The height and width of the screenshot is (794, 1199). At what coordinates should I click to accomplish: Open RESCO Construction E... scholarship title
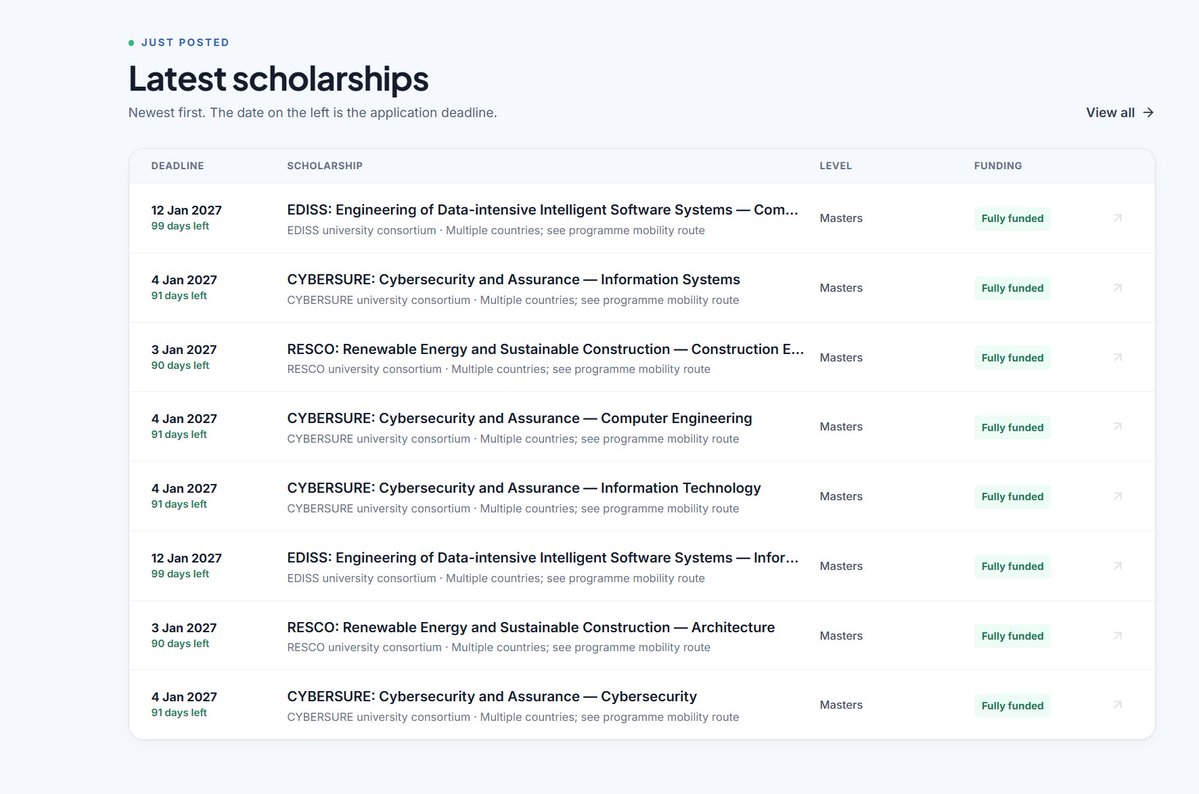point(545,349)
